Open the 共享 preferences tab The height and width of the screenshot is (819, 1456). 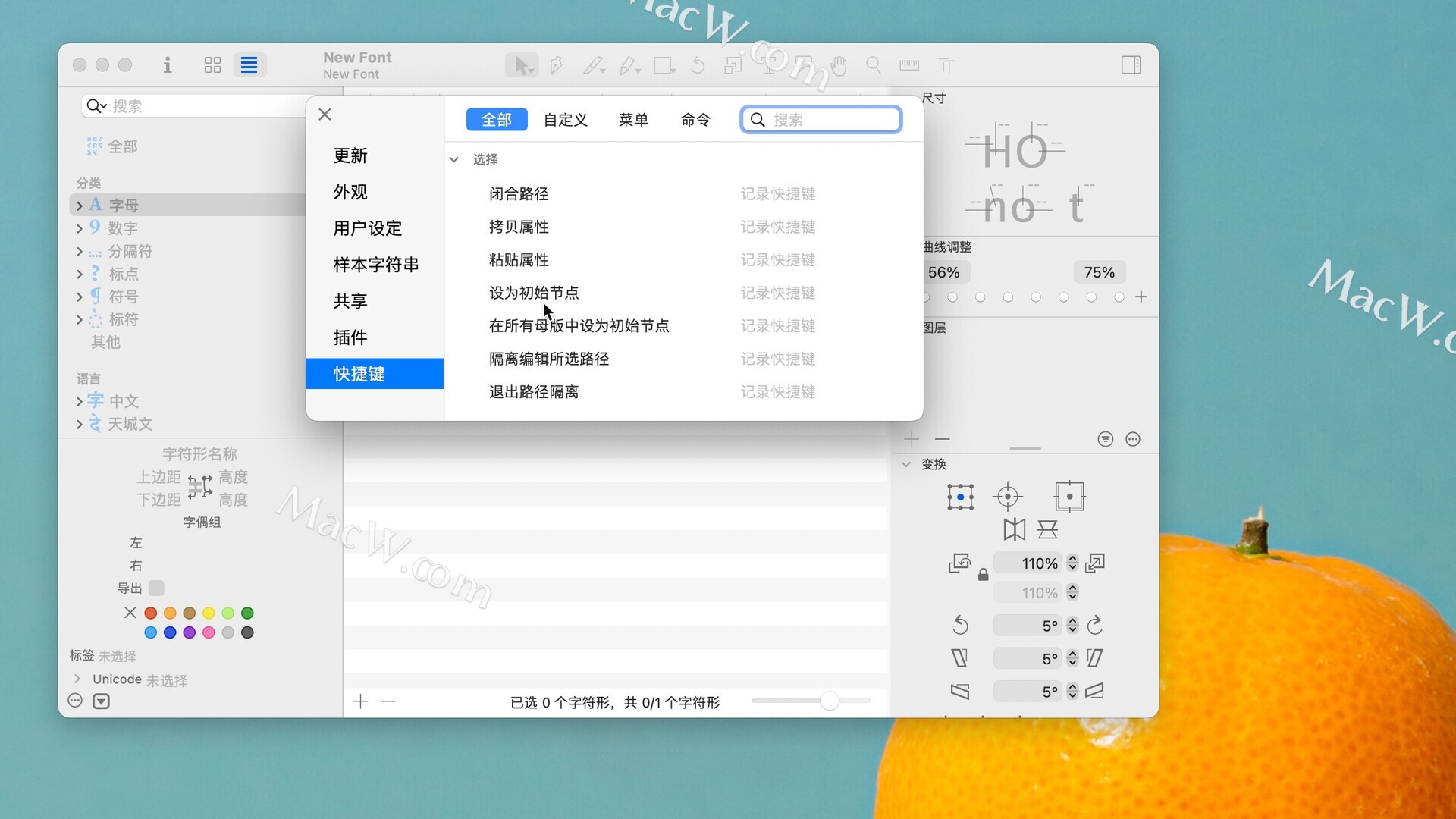(x=350, y=301)
